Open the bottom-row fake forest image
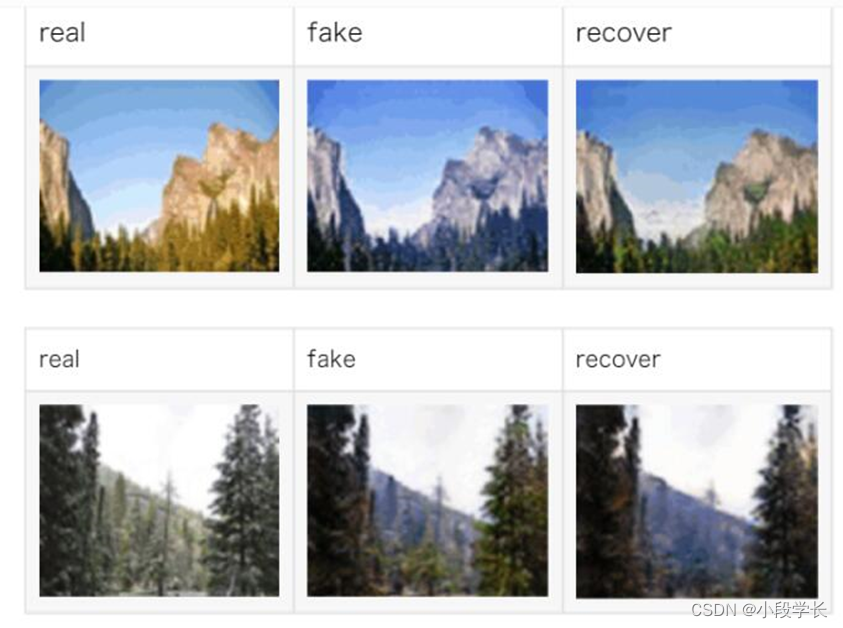843x628 pixels. [427, 500]
